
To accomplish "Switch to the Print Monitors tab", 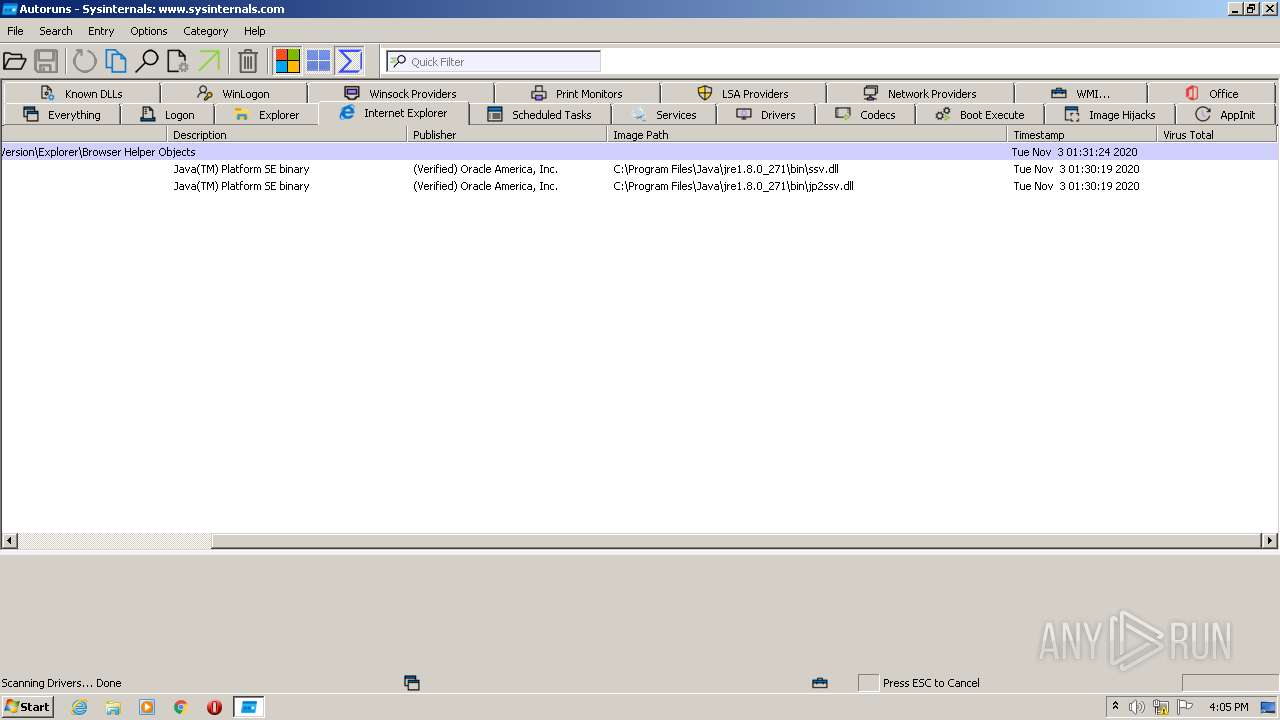I will (577, 93).
